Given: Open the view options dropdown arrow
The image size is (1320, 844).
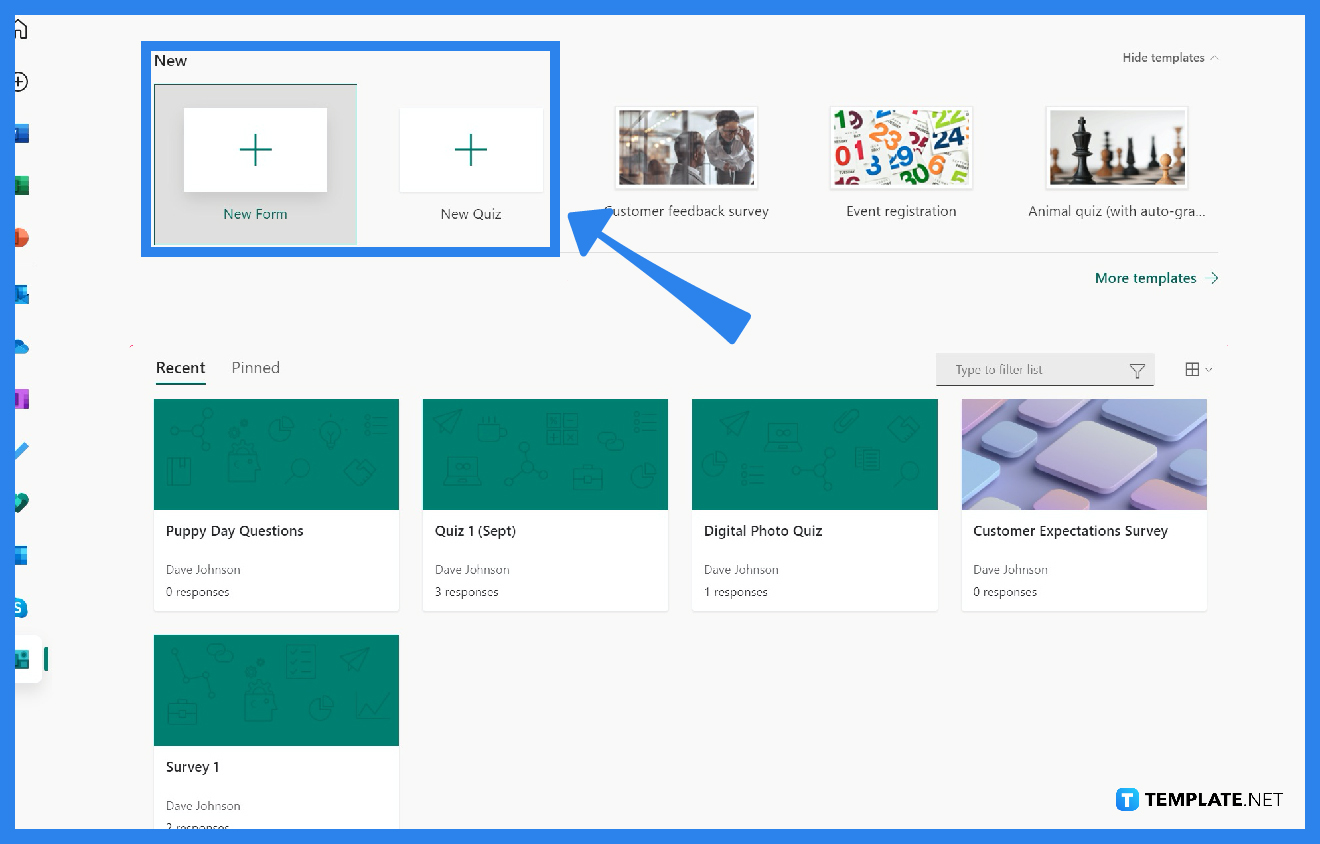Looking at the screenshot, I should coord(1207,369).
